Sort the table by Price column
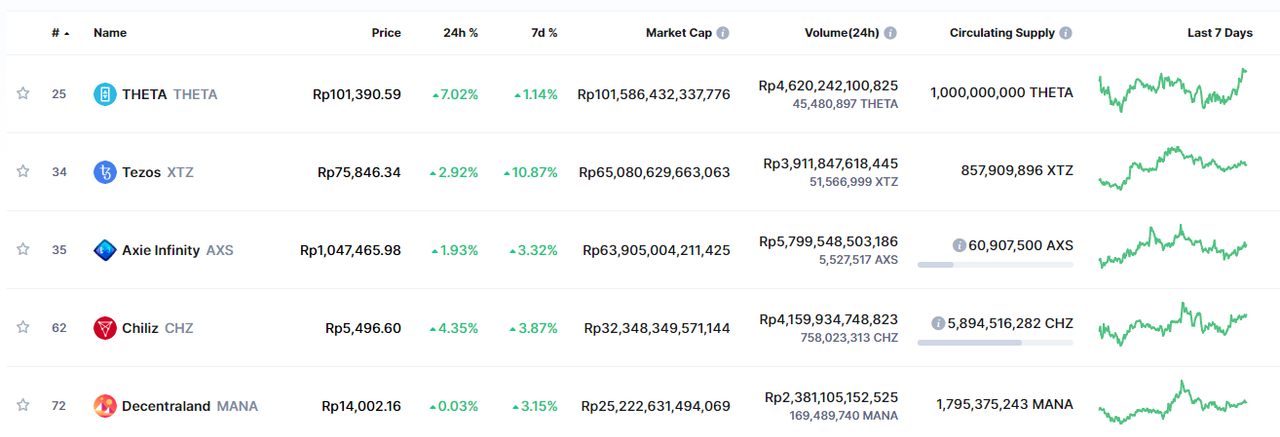Image resolution: width=1280 pixels, height=437 pixels. tap(386, 33)
